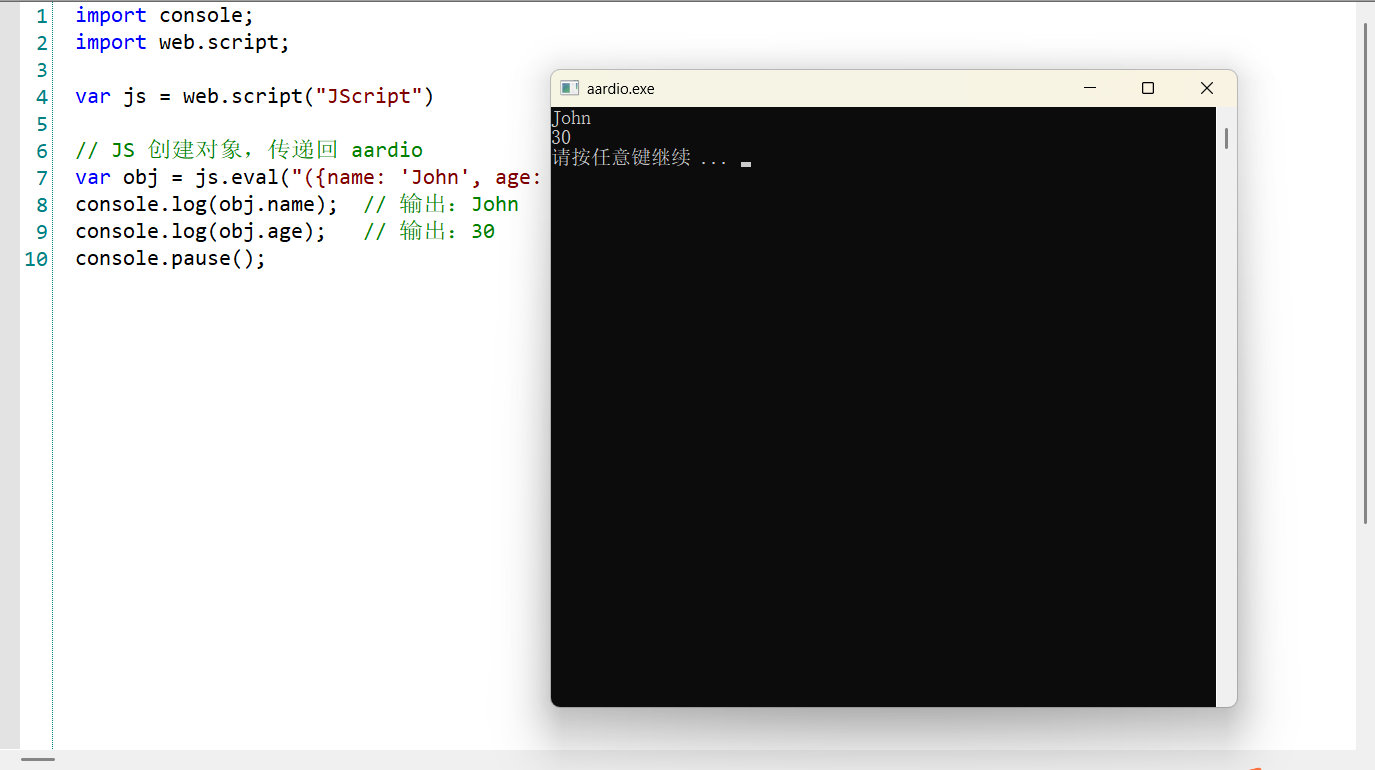Click 'console.pause();' code line
The width and height of the screenshot is (1375, 770).
click(x=171, y=259)
